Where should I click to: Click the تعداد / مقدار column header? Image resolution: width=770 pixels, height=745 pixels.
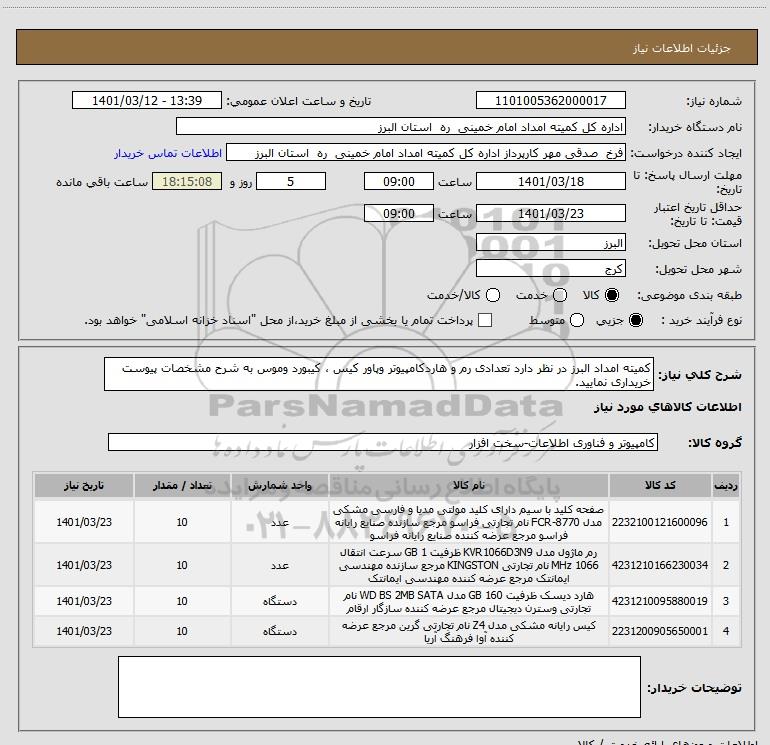click(x=182, y=486)
